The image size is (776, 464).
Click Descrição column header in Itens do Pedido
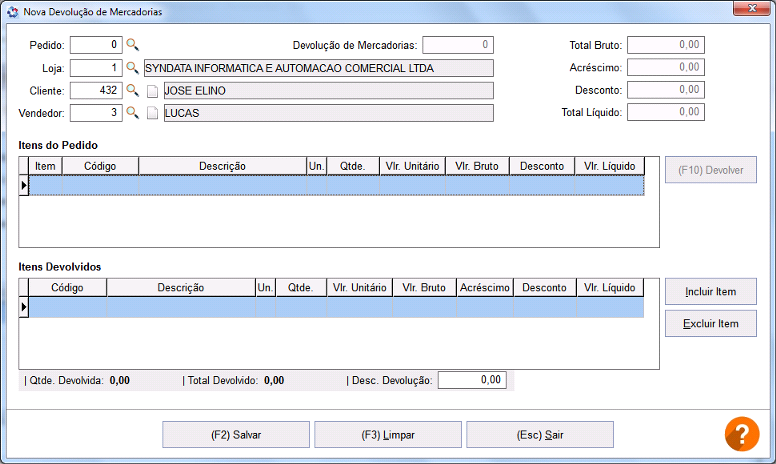(x=223, y=166)
